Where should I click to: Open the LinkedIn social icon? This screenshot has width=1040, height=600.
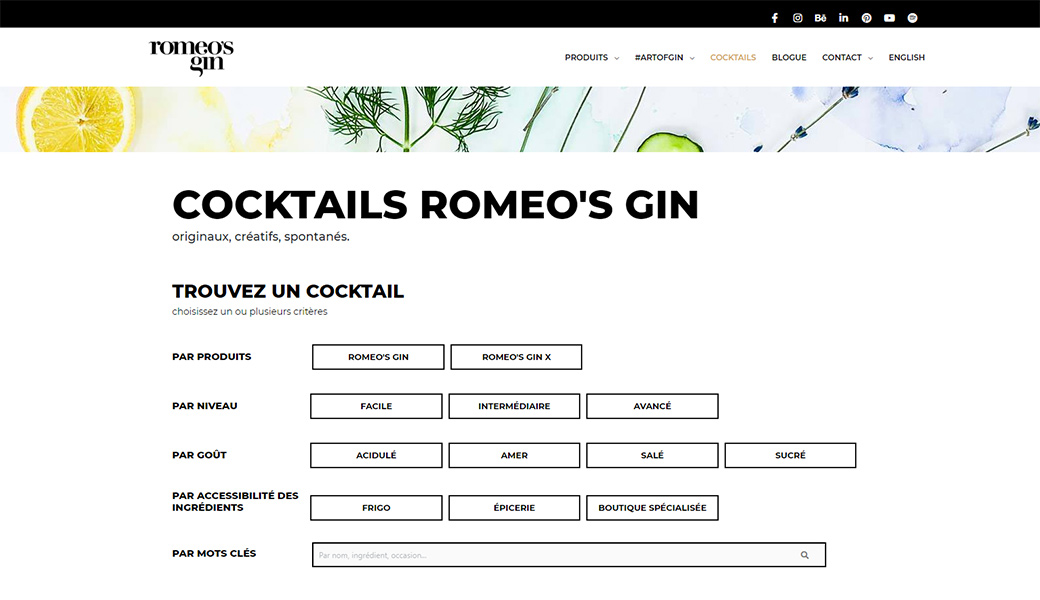click(x=843, y=18)
